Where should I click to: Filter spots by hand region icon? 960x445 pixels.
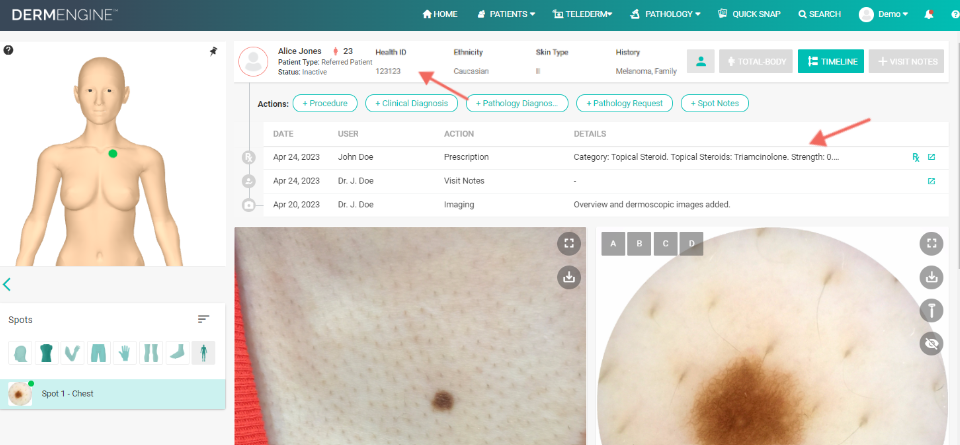click(125, 353)
